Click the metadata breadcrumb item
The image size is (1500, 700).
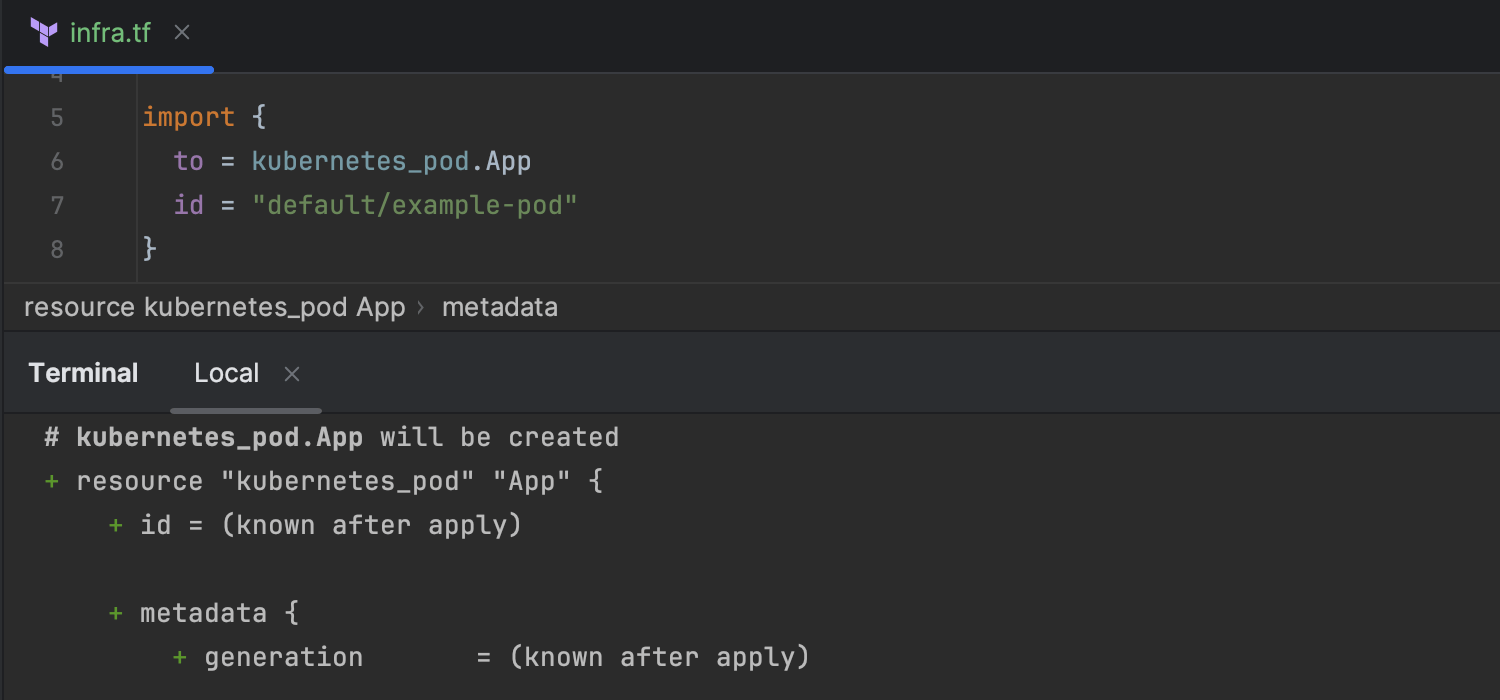point(499,307)
